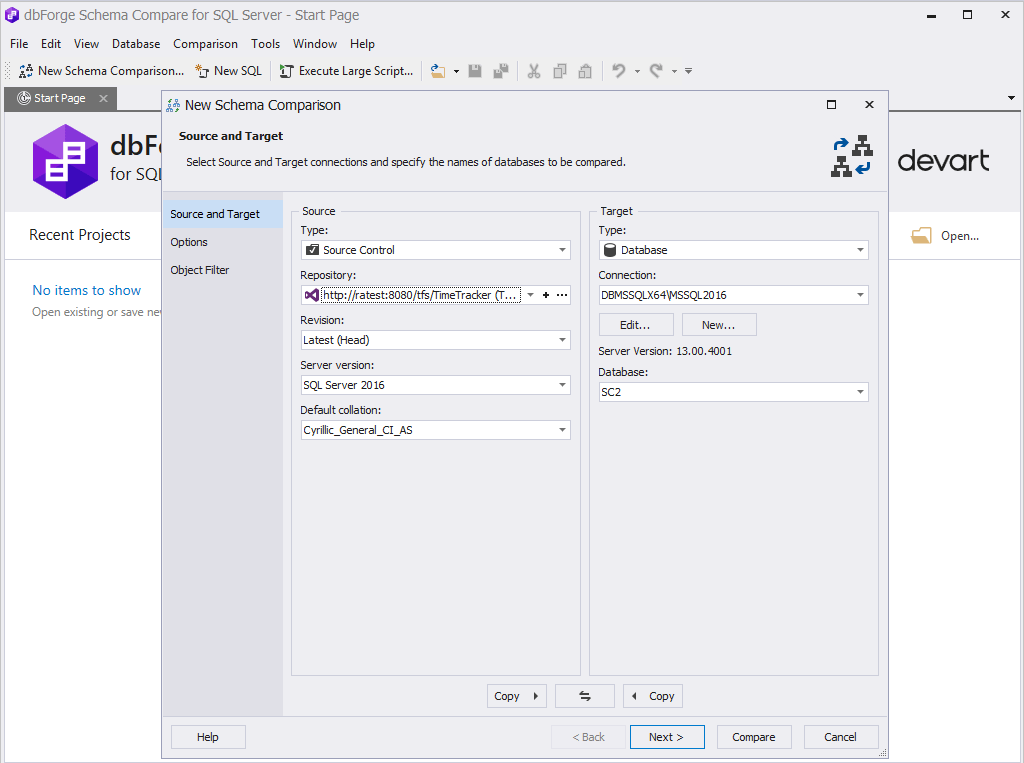This screenshot has width=1024, height=763.
Task: Start a New Schema Comparison from the toolbar
Action: coord(100,71)
